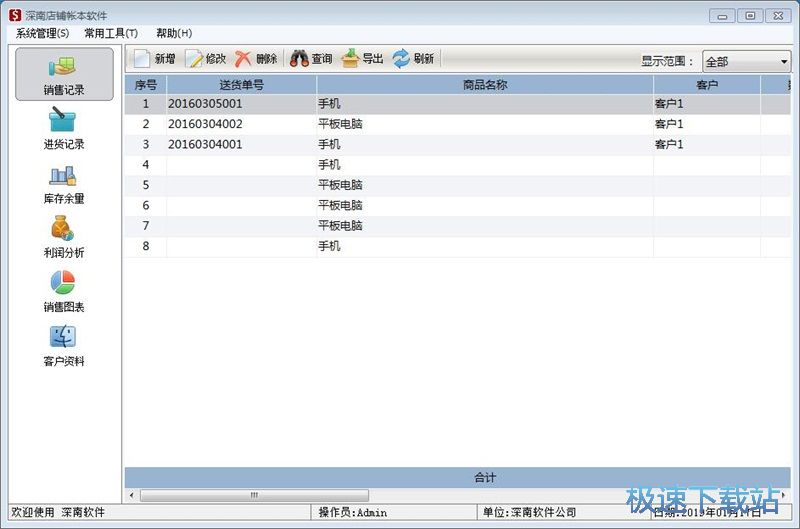Close the 深南店铺帐本软件 window
Image resolution: width=800 pixels, height=529 pixels.
778,16
